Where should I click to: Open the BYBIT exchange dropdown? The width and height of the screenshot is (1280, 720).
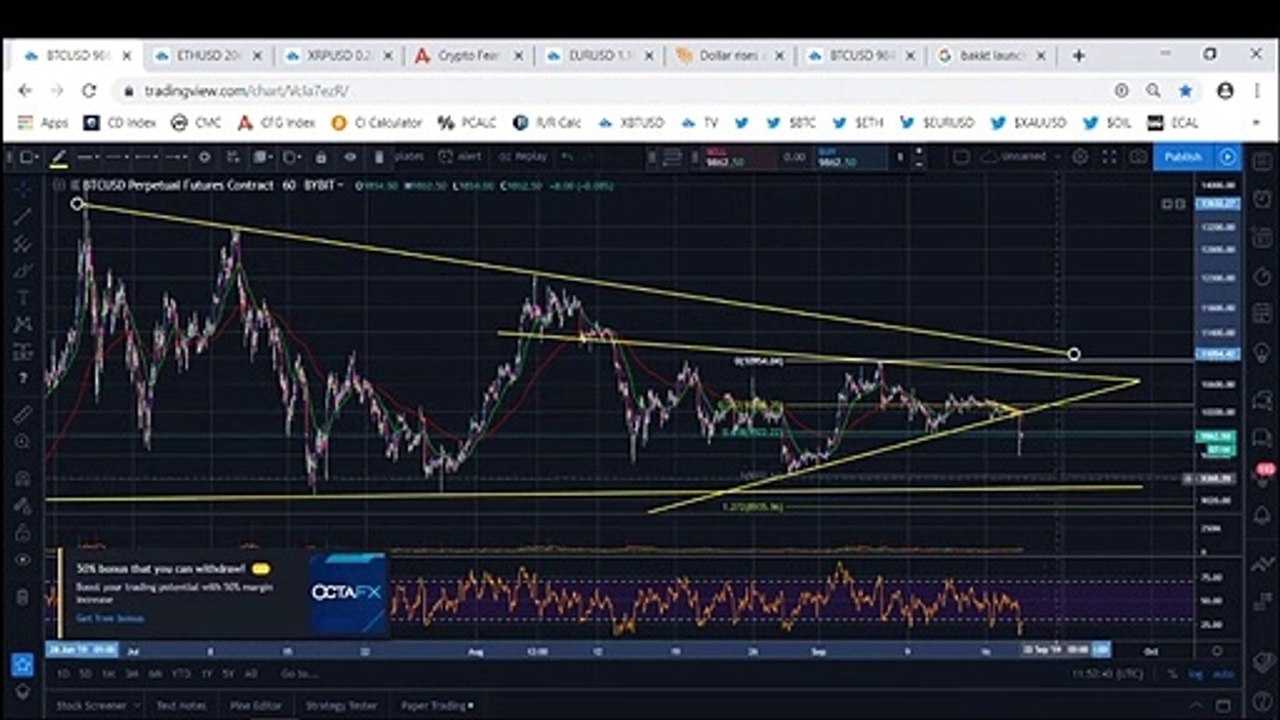[x=324, y=185]
